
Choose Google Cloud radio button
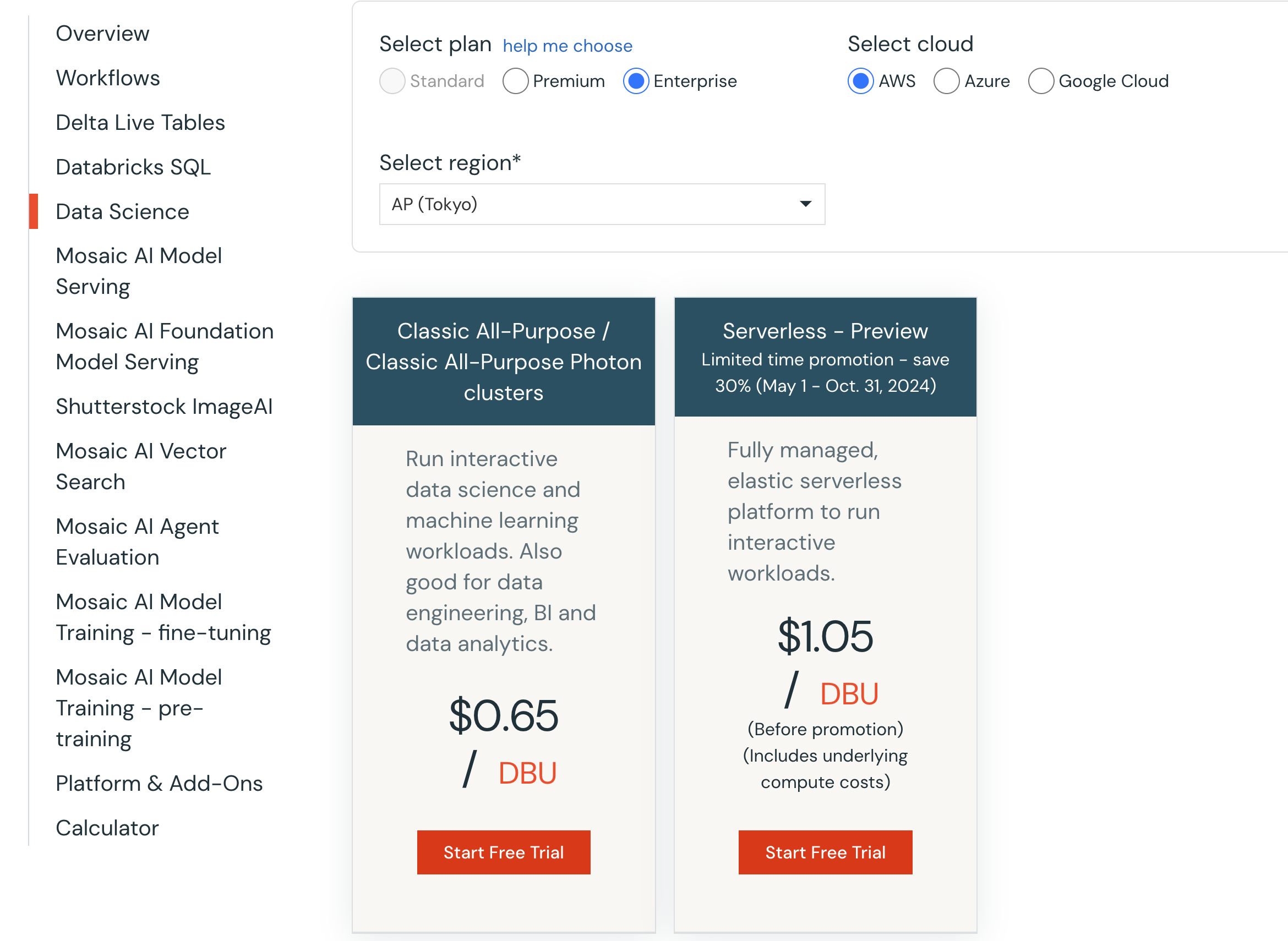click(x=1041, y=81)
